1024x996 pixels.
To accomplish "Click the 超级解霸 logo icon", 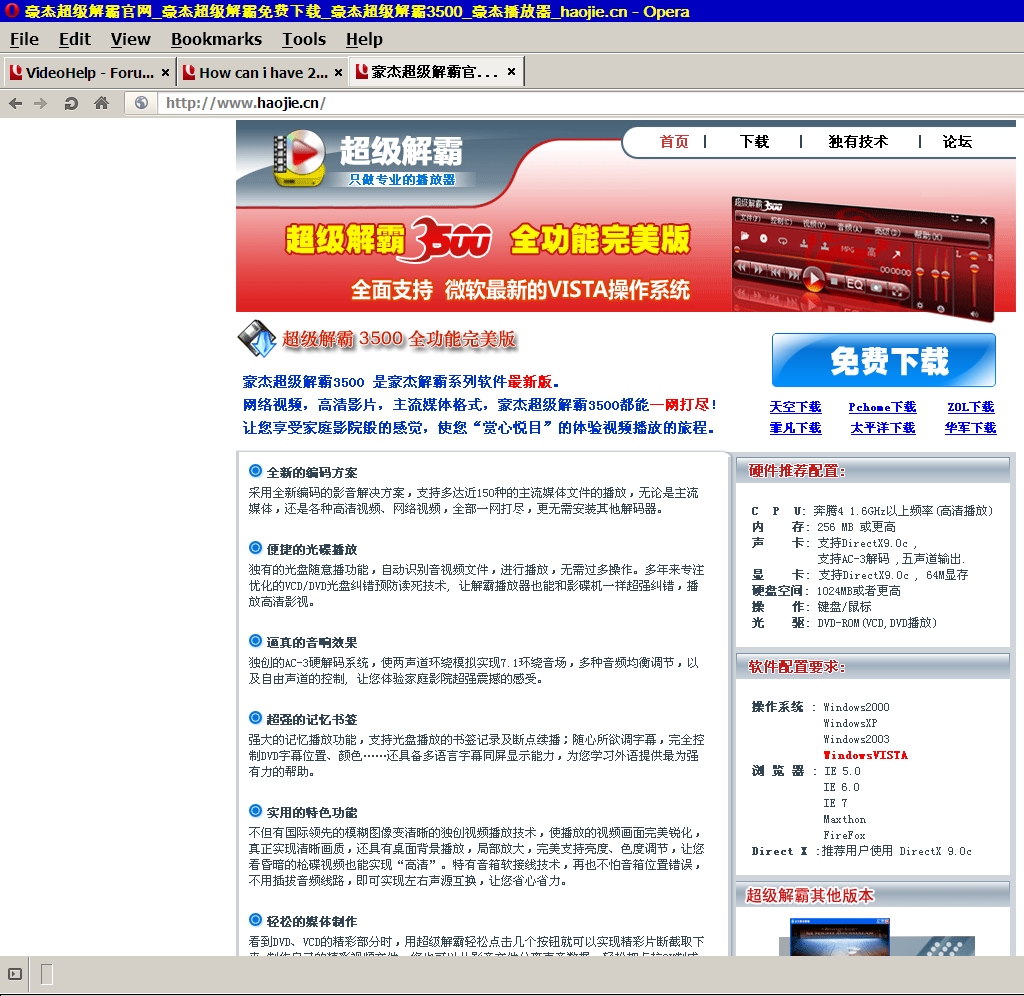I will tap(298, 157).
